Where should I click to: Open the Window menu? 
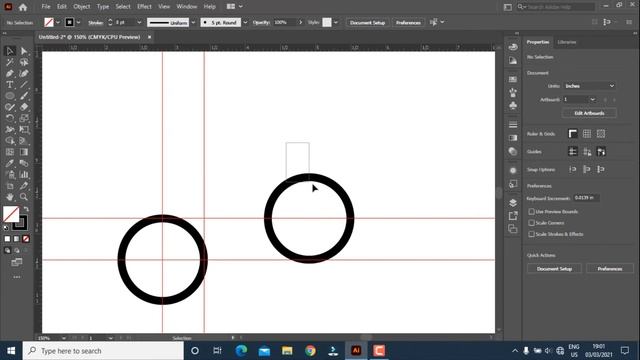187,7
